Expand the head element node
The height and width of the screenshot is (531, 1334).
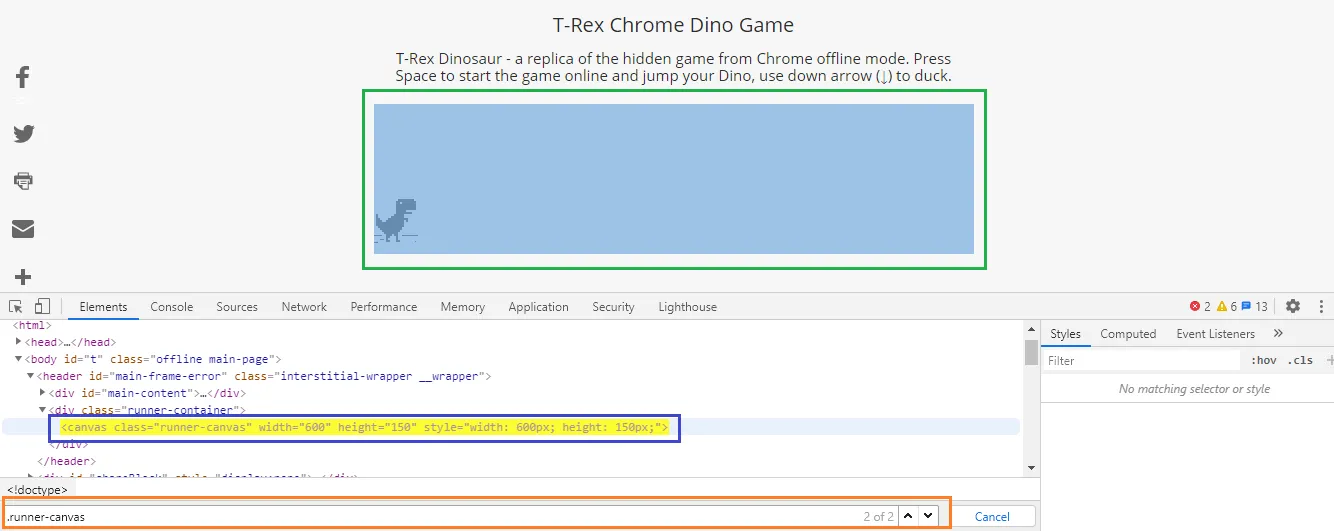pyautogui.click(x=19, y=342)
